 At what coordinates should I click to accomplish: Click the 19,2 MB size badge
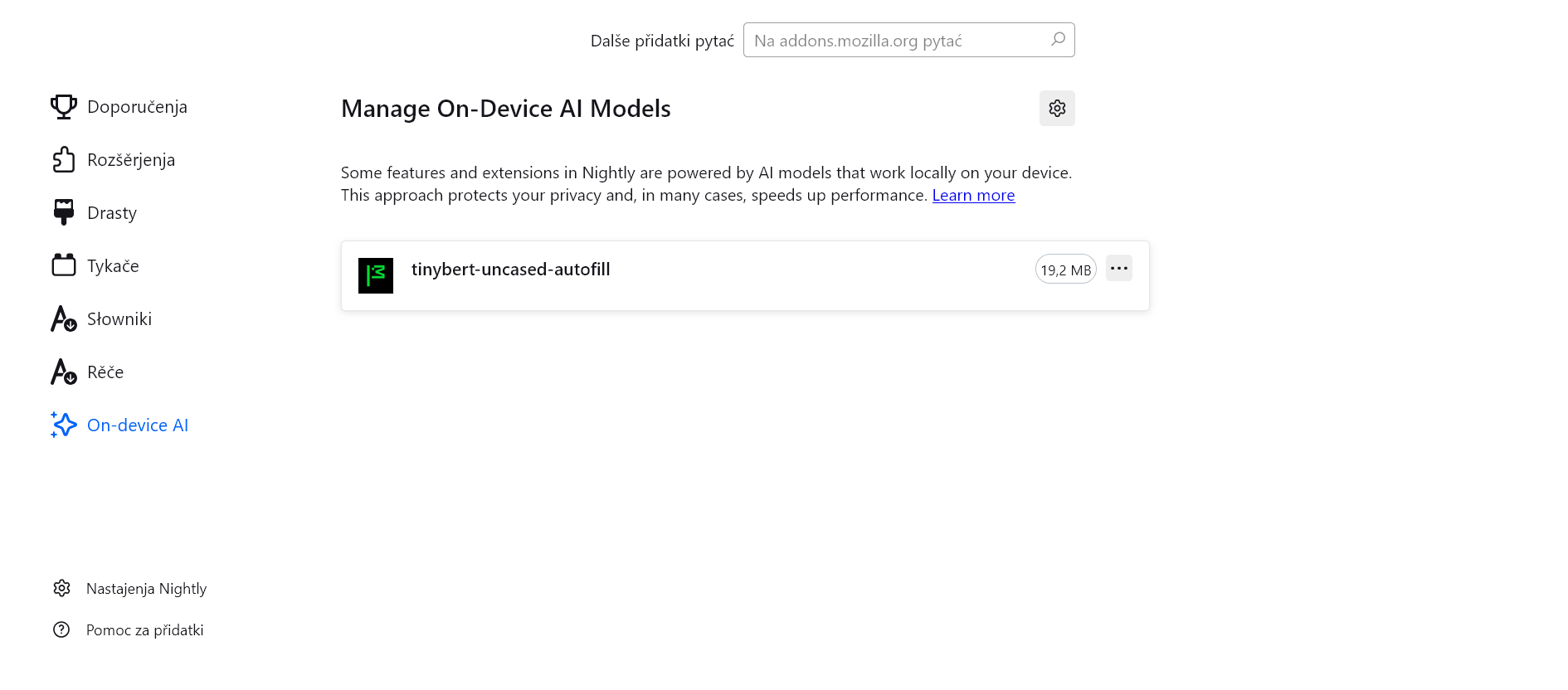point(1065,270)
